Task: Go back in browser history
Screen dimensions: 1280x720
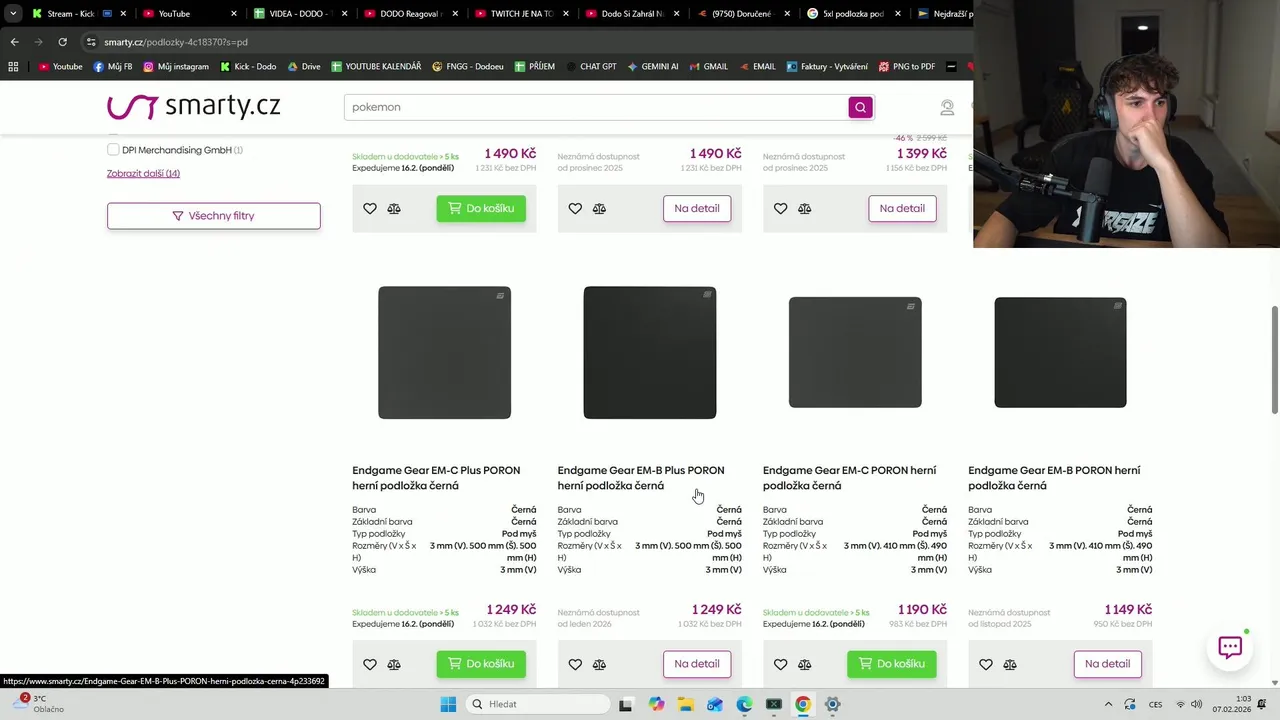Action: coord(14,42)
